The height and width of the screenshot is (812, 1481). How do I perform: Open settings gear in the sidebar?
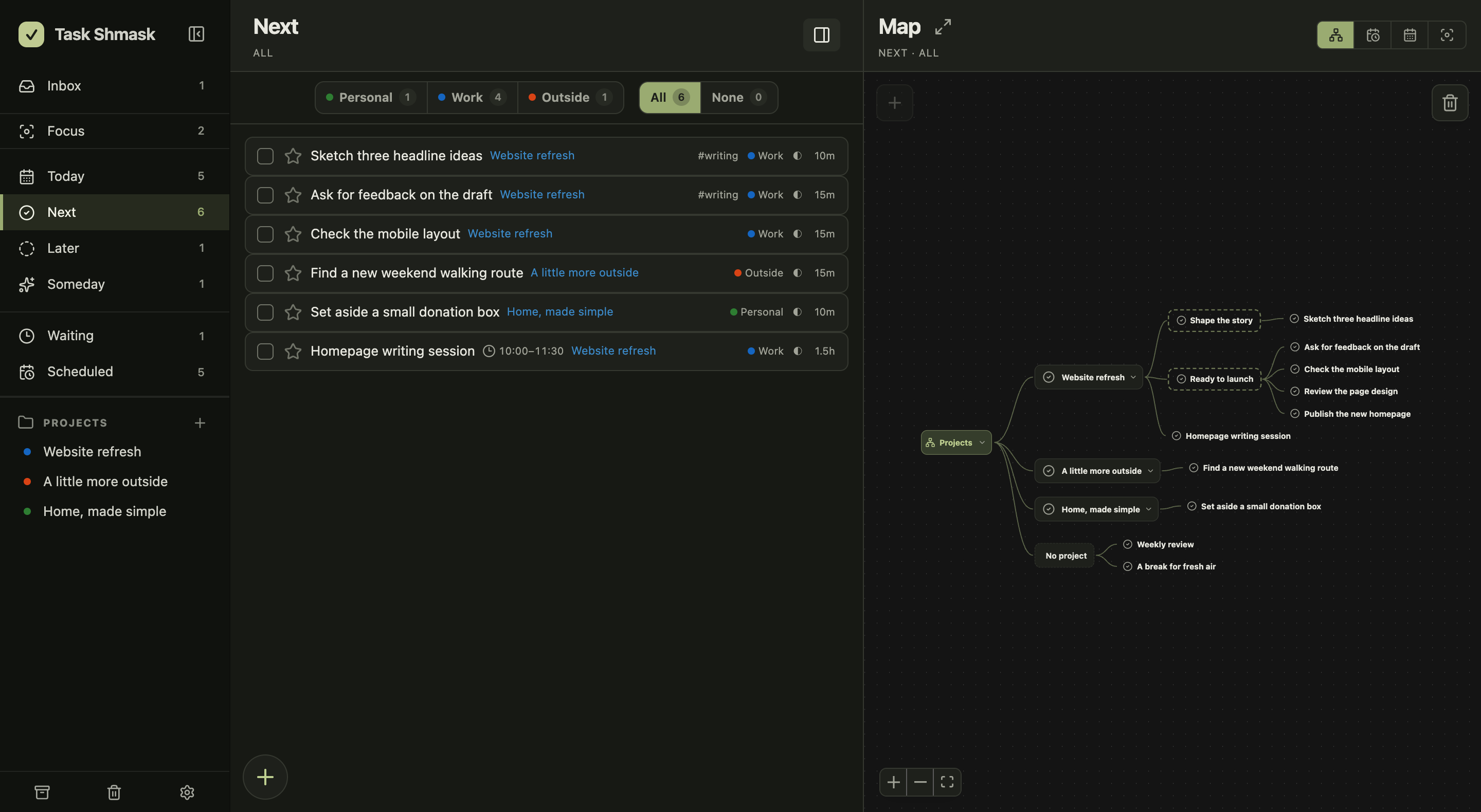click(187, 792)
